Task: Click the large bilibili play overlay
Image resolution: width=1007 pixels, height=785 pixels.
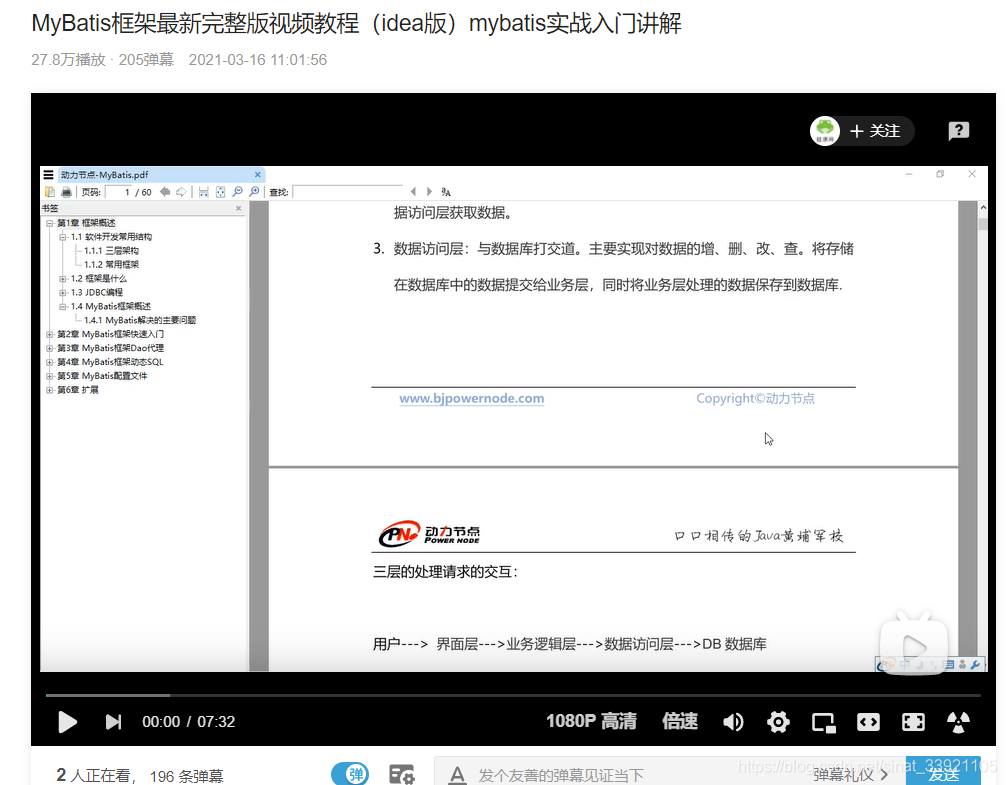Action: (913, 644)
